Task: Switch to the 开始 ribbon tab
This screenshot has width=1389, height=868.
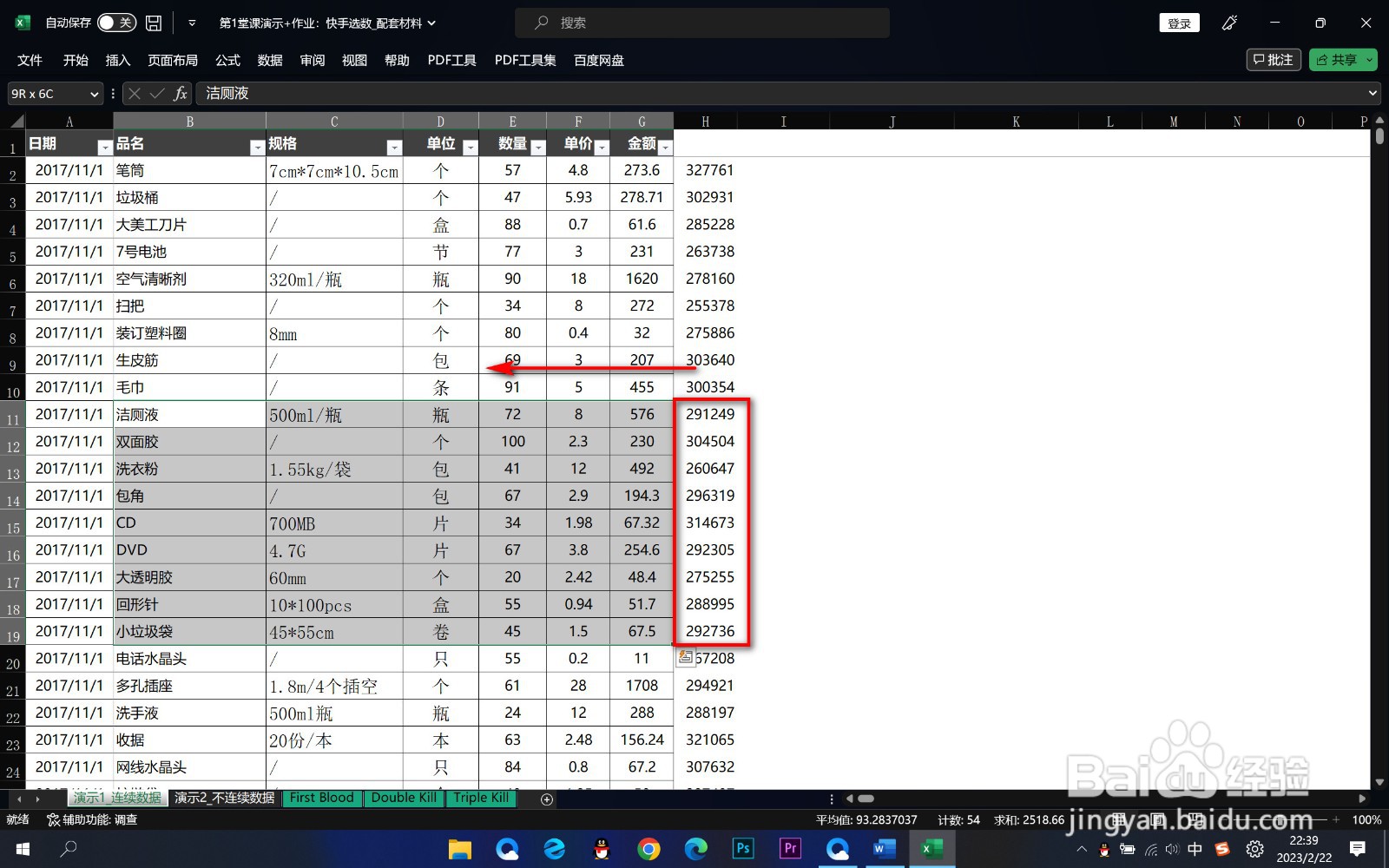Action: [x=76, y=60]
